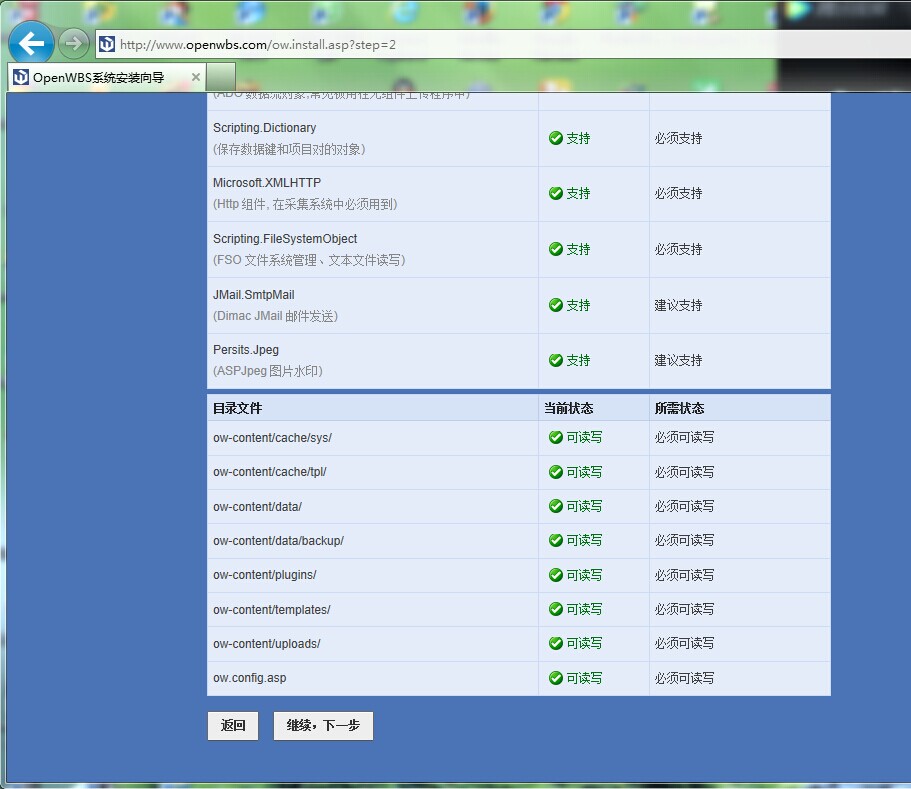Click the green check beside Scripting.Dictionary
The image size is (911, 789).
click(x=556, y=138)
